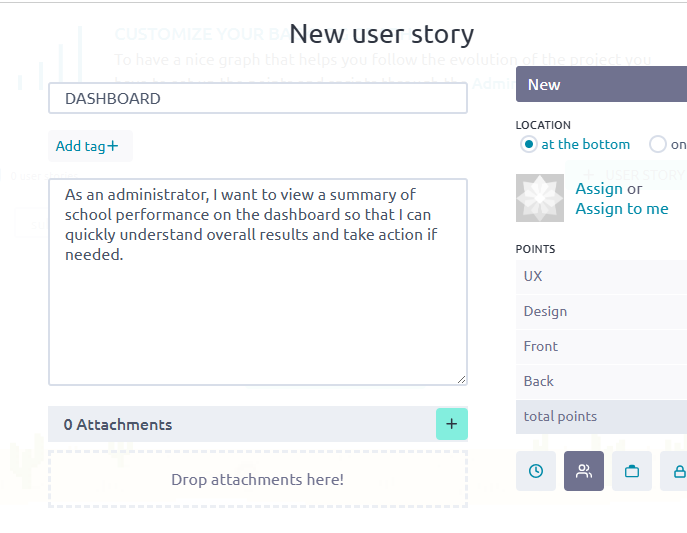
Task: Focus the subject field containing DASHBOARD
Action: click(257, 98)
